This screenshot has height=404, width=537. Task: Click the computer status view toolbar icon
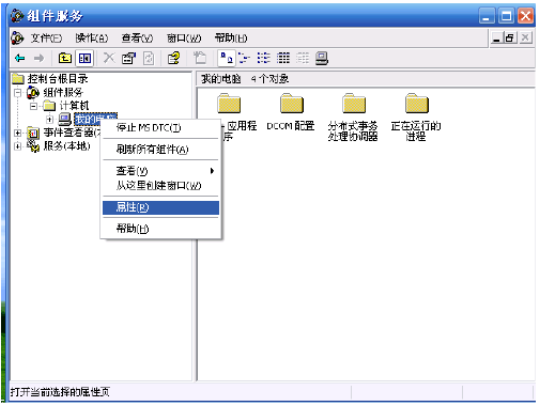(x=322, y=58)
